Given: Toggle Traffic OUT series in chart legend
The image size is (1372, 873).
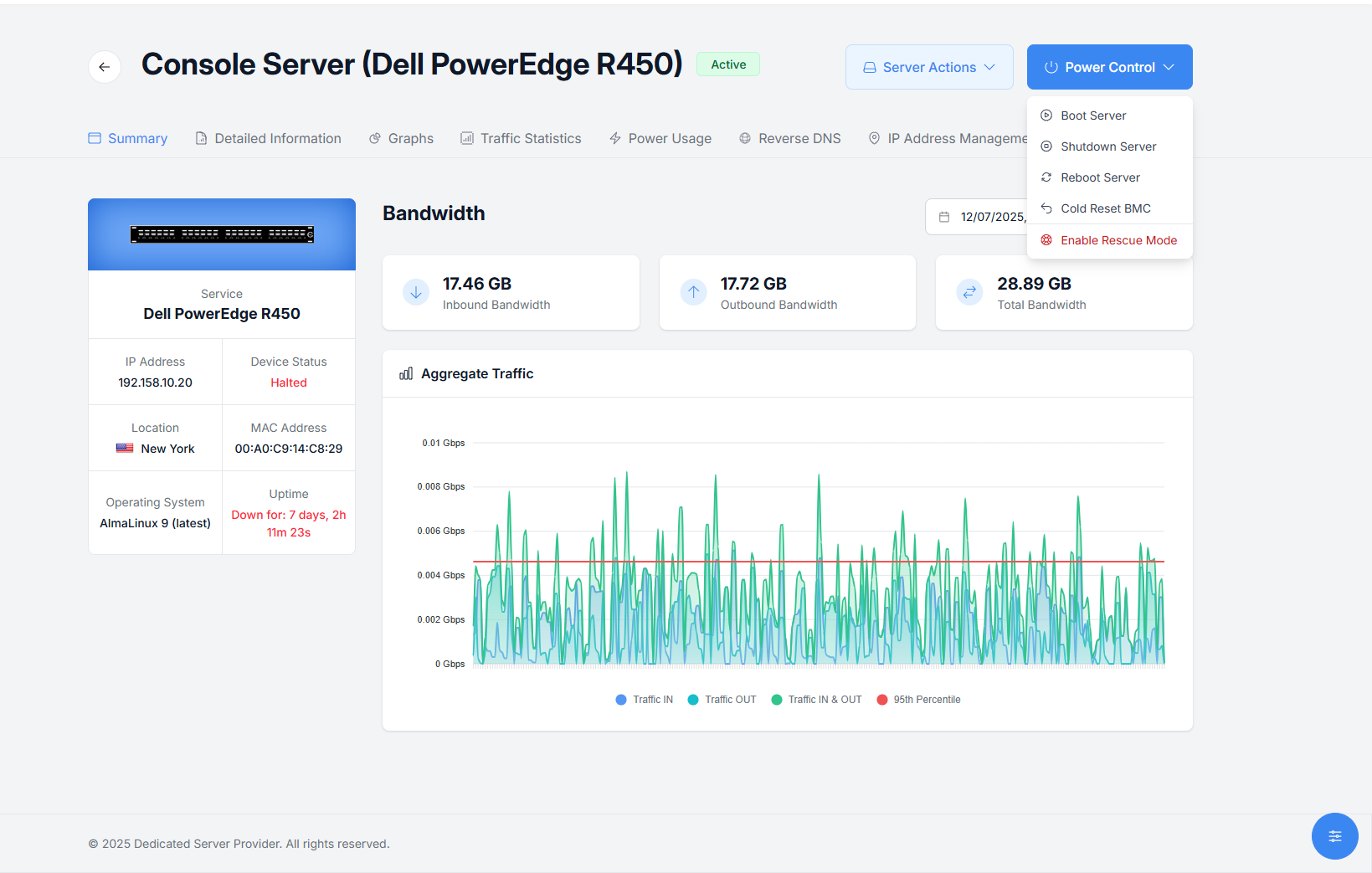Looking at the screenshot, I should [x=722, y=700].
